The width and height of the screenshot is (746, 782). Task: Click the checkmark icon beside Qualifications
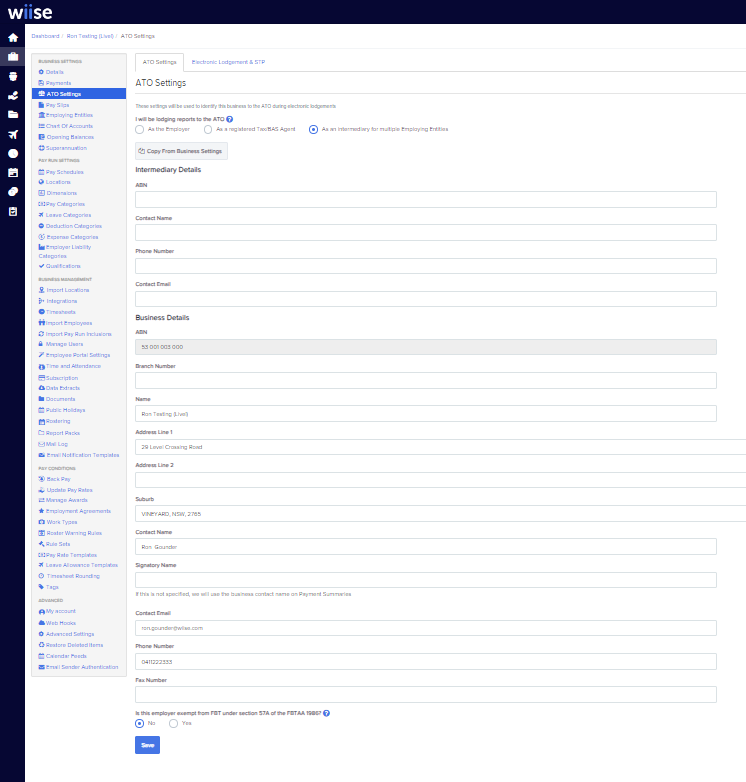[41, 266]
